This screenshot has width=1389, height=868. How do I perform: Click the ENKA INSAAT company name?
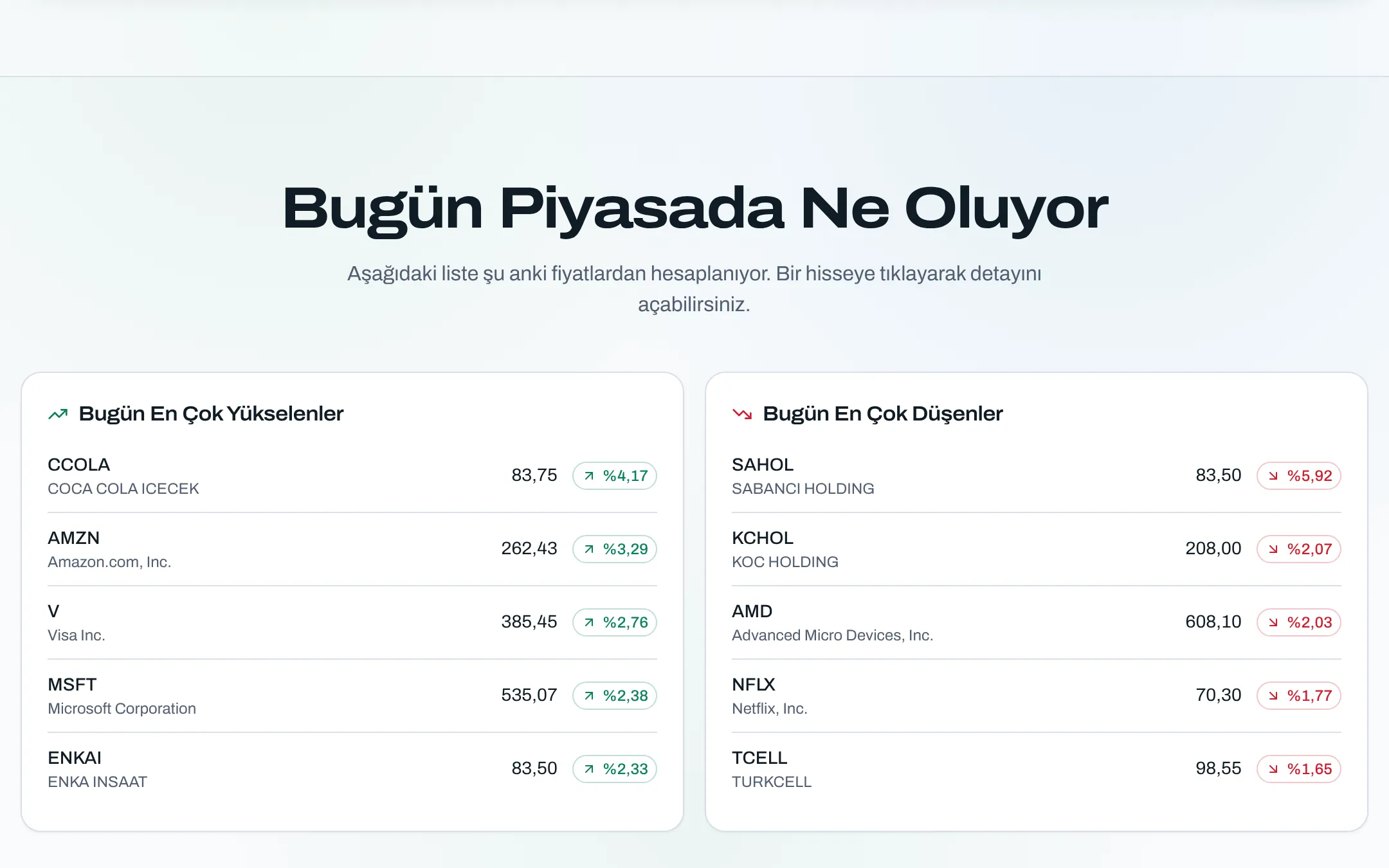(x=98, y=782)
